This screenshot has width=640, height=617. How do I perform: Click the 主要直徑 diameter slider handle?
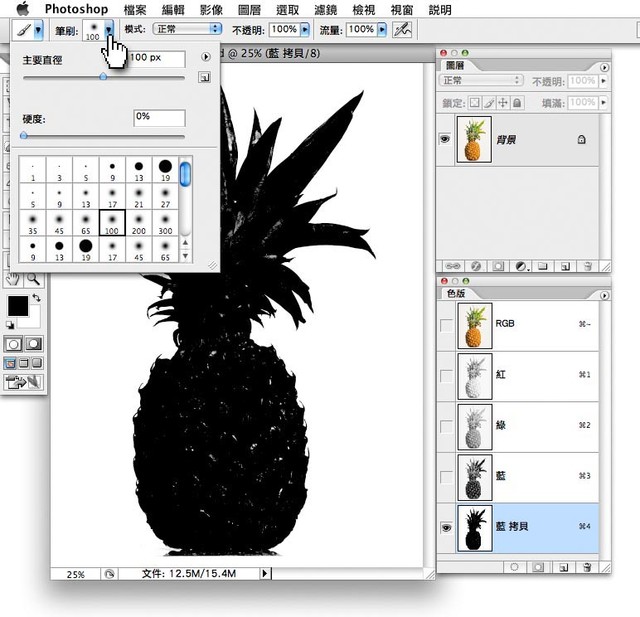click(104, 77)
